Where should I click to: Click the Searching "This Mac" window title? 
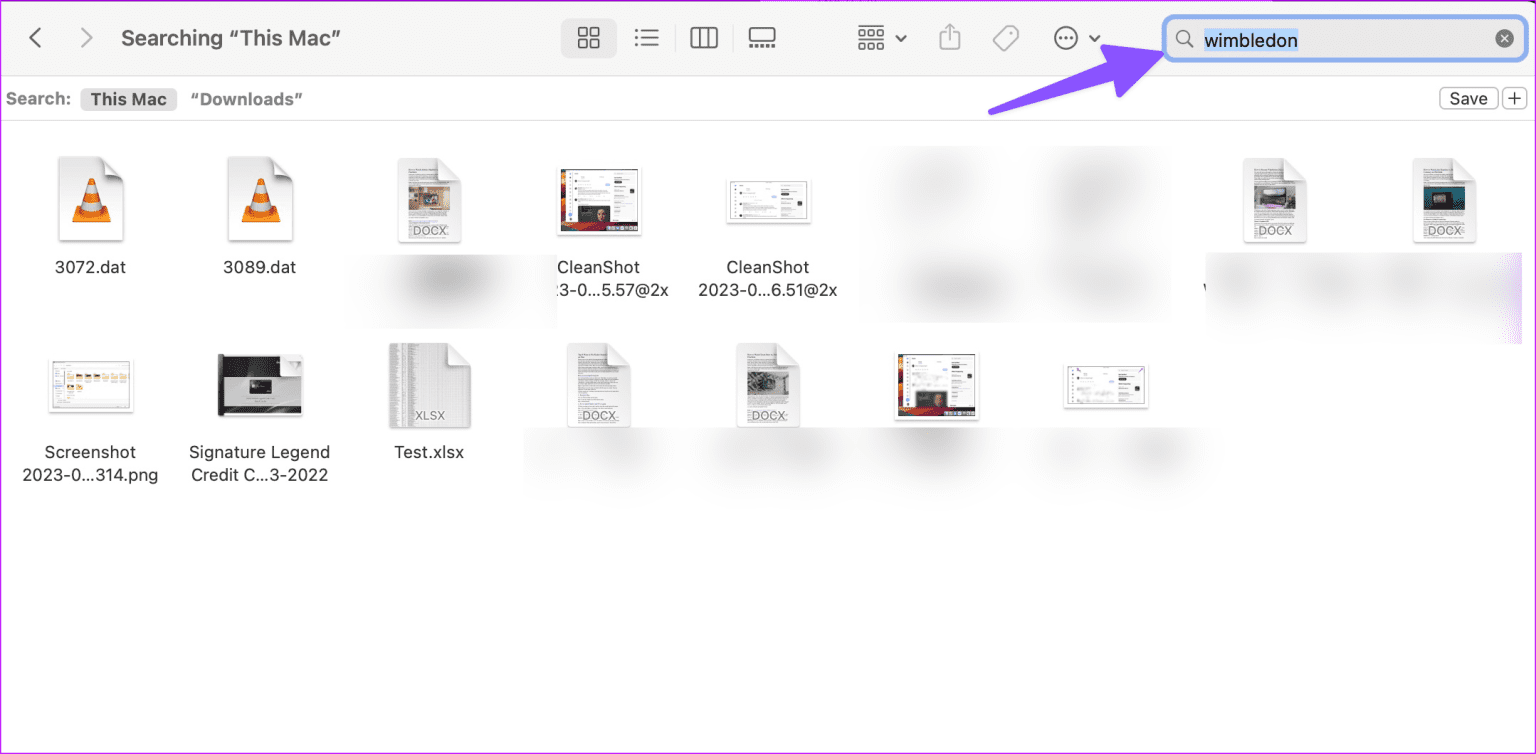tap(231, 38)
